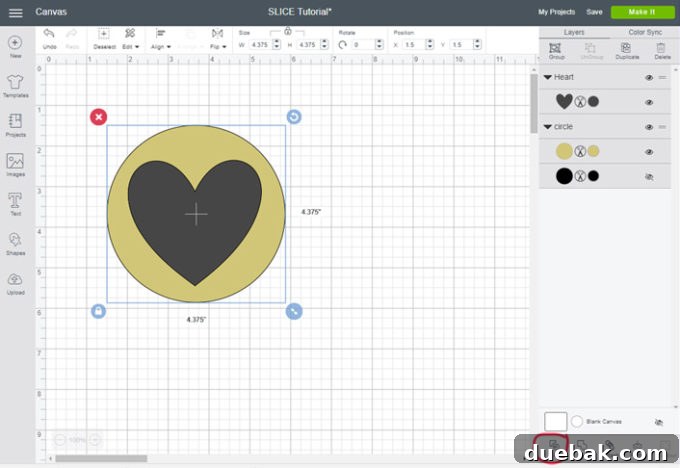Click the Heart group drag handle
Screen dimensions: 680x468
(662, 78)
